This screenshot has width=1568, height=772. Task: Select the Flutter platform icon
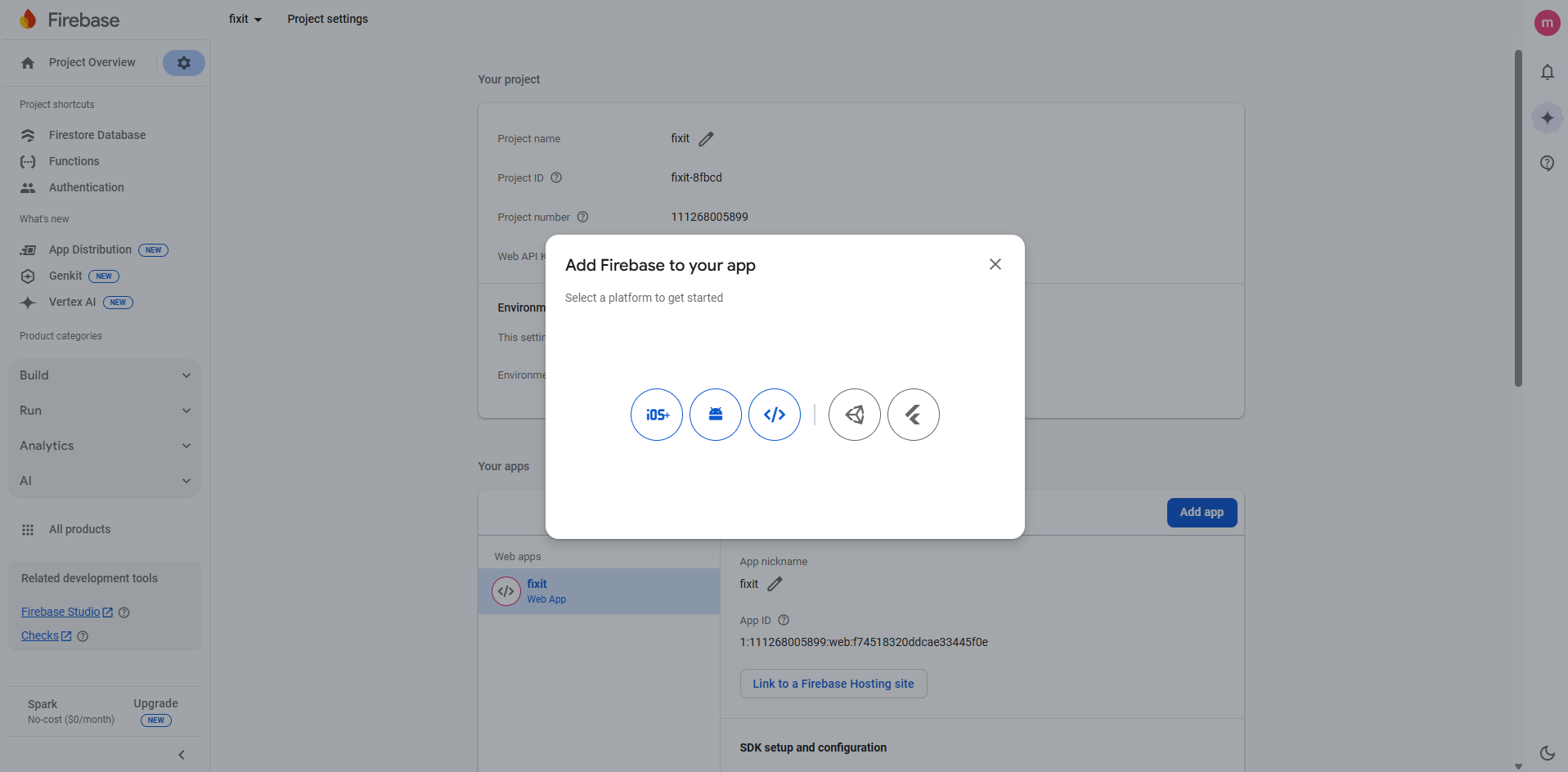[914, 415]
